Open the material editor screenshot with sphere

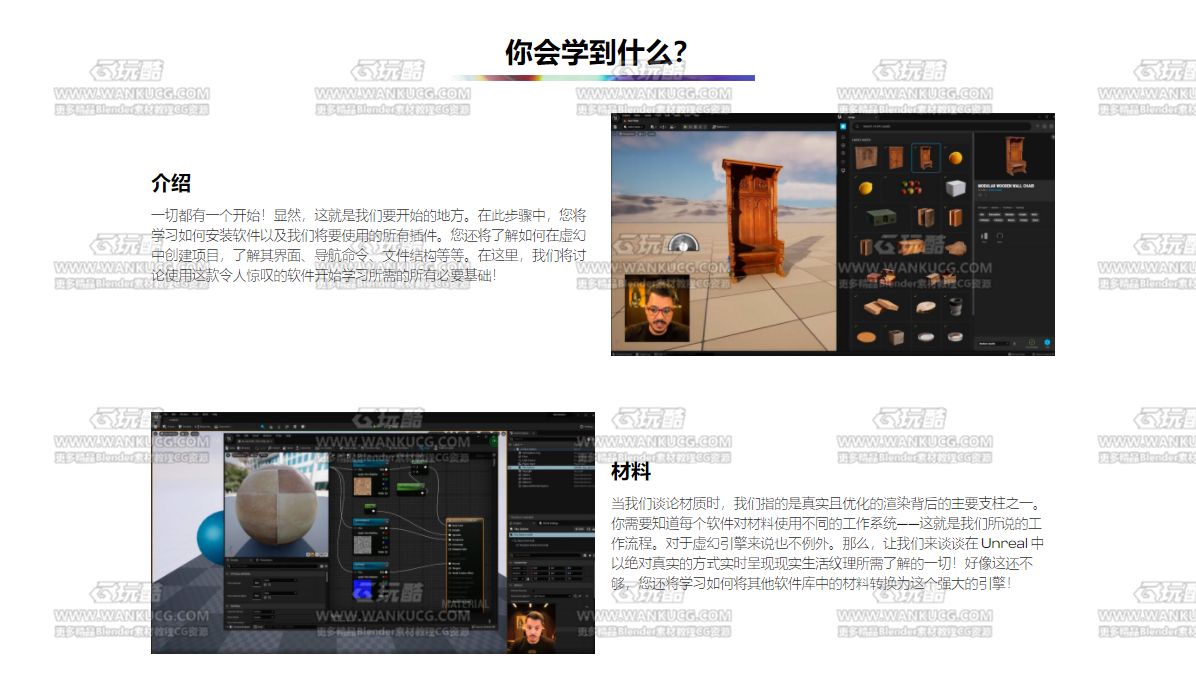373,533
